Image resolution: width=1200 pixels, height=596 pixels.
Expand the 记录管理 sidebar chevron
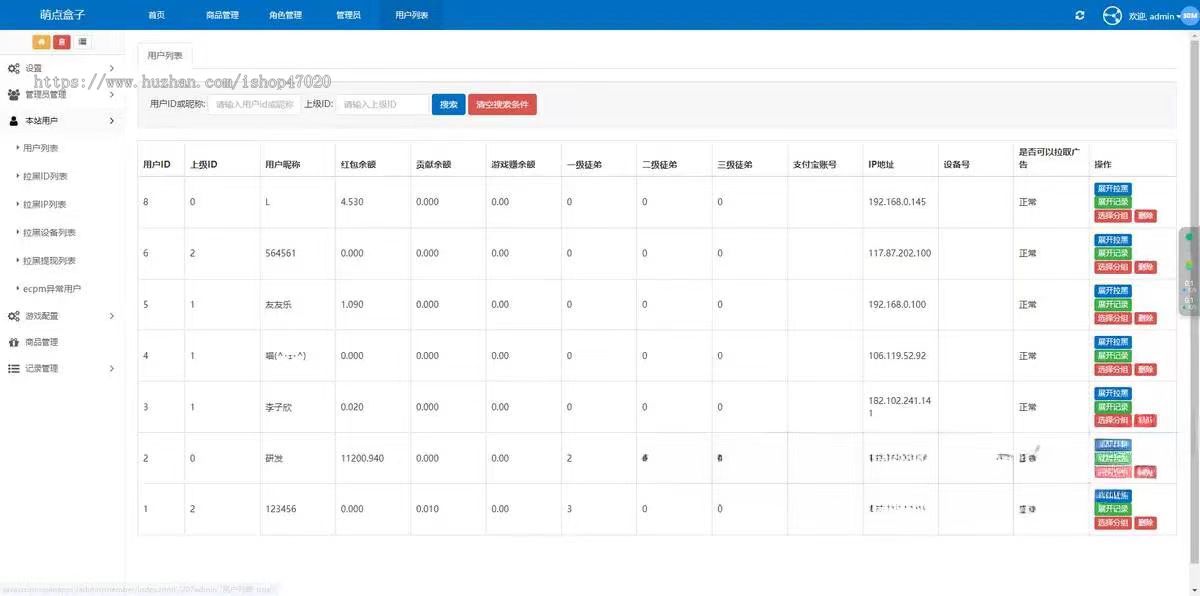(111, 368)
